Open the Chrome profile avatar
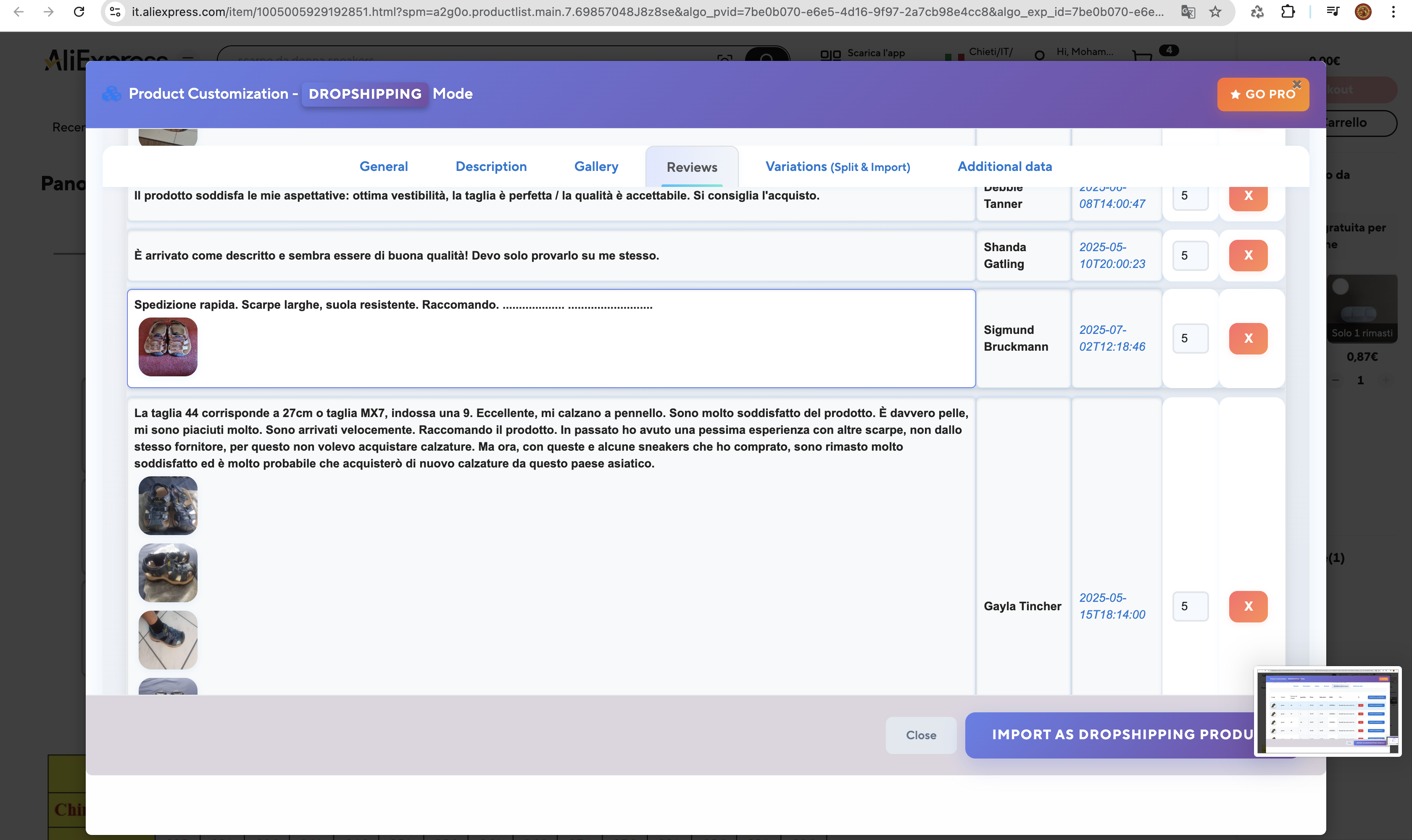The image size is (1412, 840). click(x=1363, y=11)
